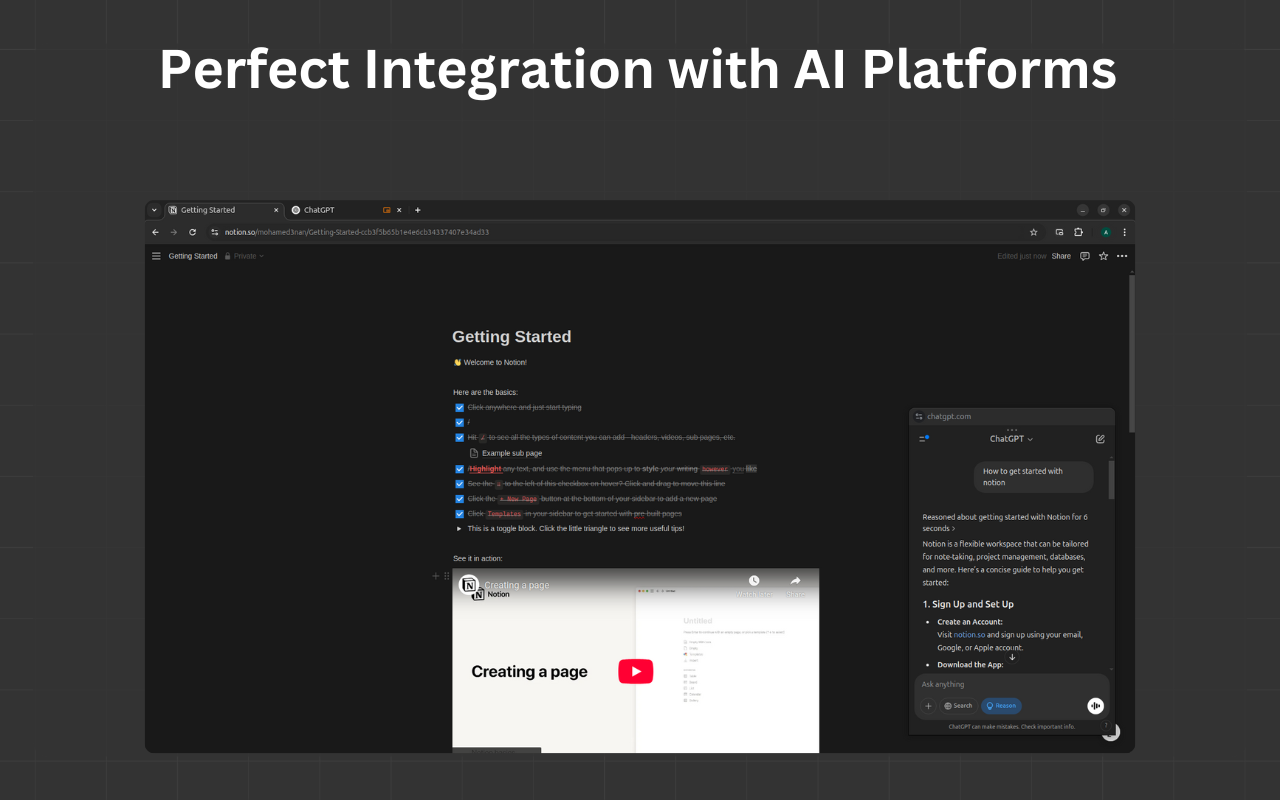Click the 'Welcome to Notion!' text
This screenshot has height=800, width=1280.
click(495, 362)
